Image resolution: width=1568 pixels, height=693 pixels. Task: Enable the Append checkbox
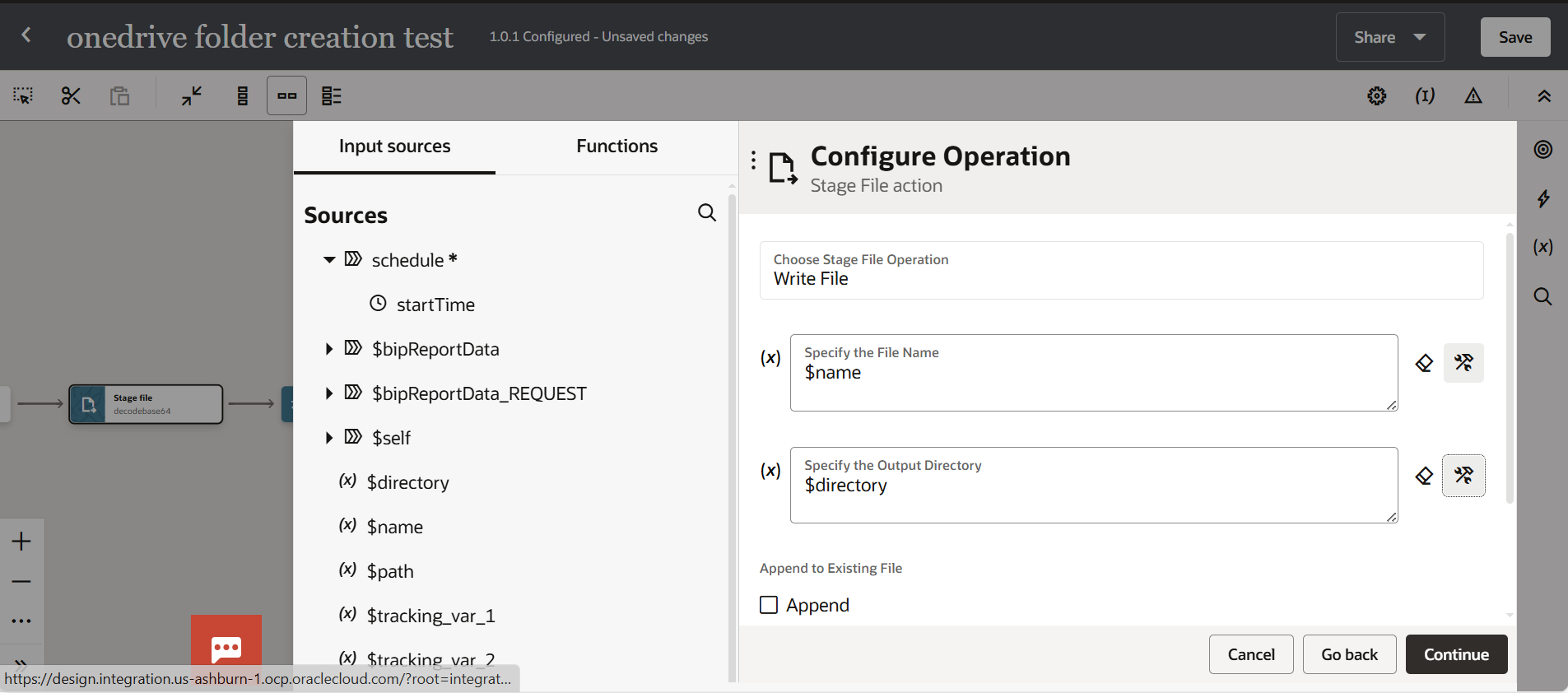click(x=769, y=605)
